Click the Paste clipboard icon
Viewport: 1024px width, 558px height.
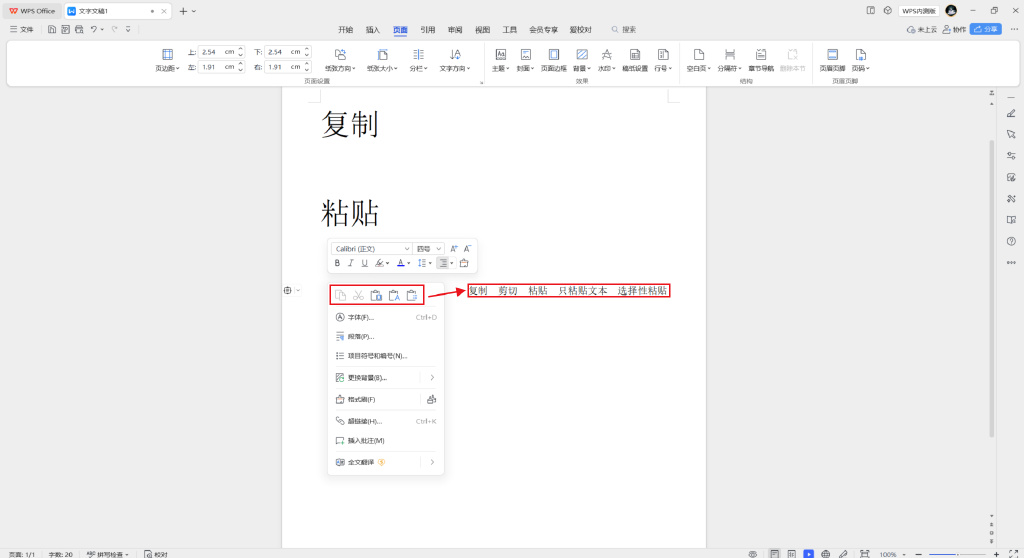coord(376,295)
